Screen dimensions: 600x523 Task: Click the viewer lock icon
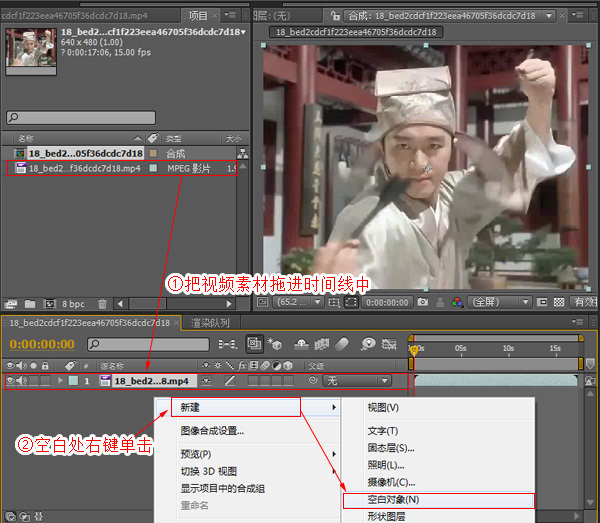coord(336,16)
